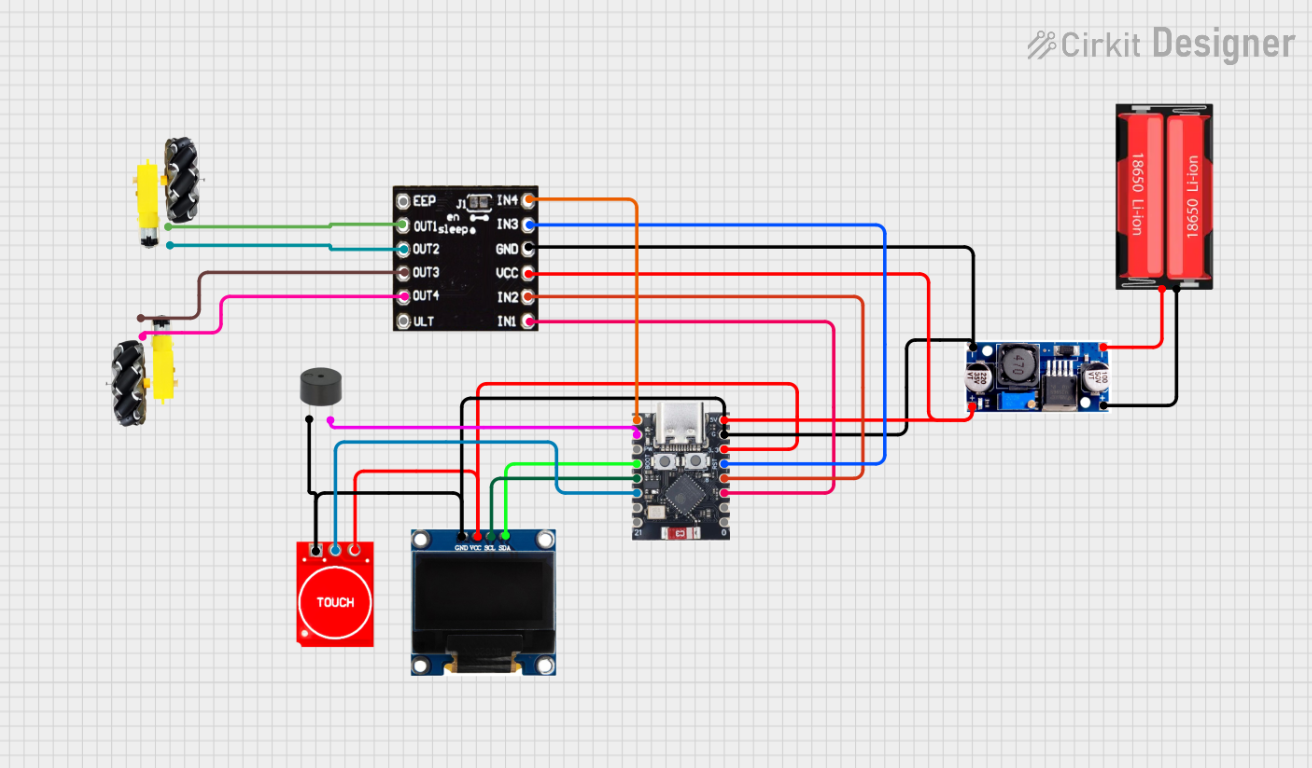Select the ESP32 chip on the microcontroller

685,494
